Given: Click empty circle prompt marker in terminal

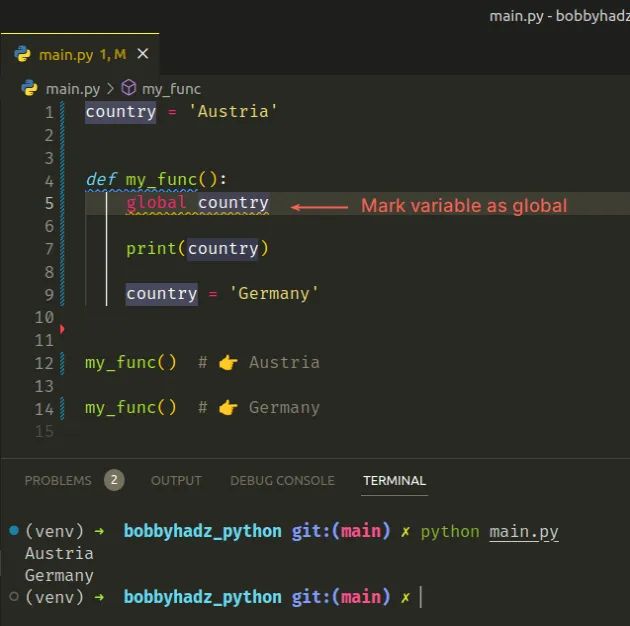Looking at the screenshot, I should (x=14, y=597).
